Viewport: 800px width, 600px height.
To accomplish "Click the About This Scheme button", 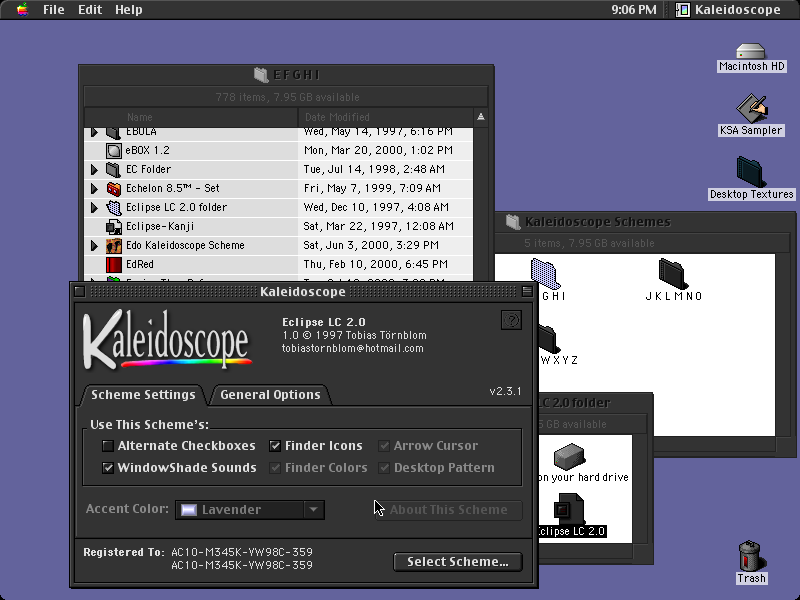I will (x=448, y=510).
